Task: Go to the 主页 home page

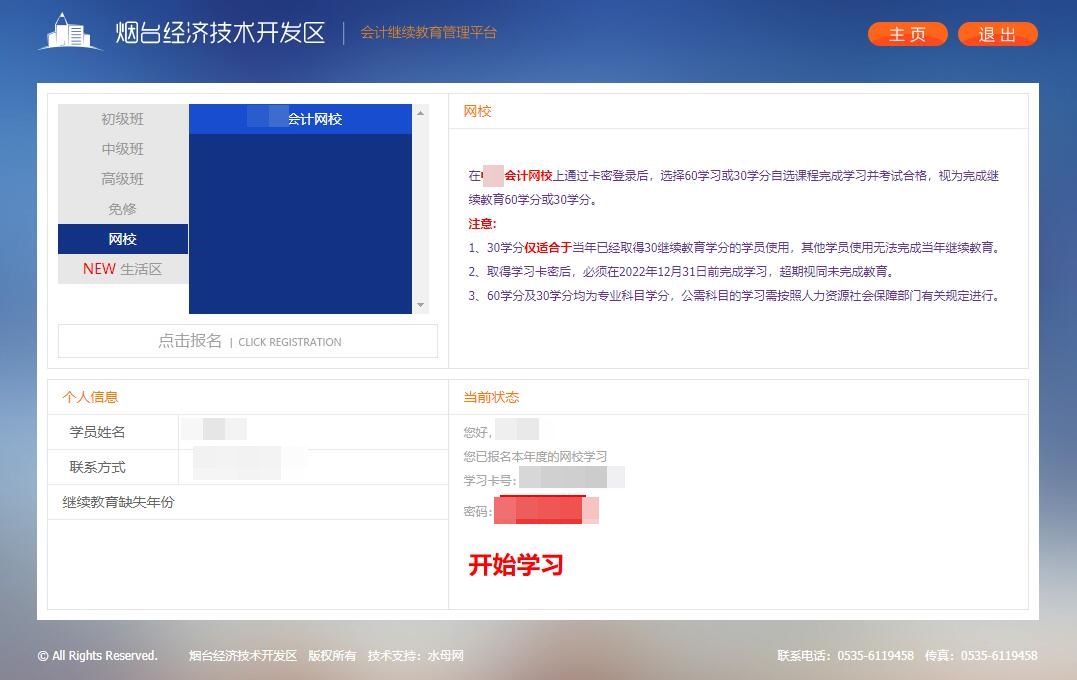Action: point(907,34)
